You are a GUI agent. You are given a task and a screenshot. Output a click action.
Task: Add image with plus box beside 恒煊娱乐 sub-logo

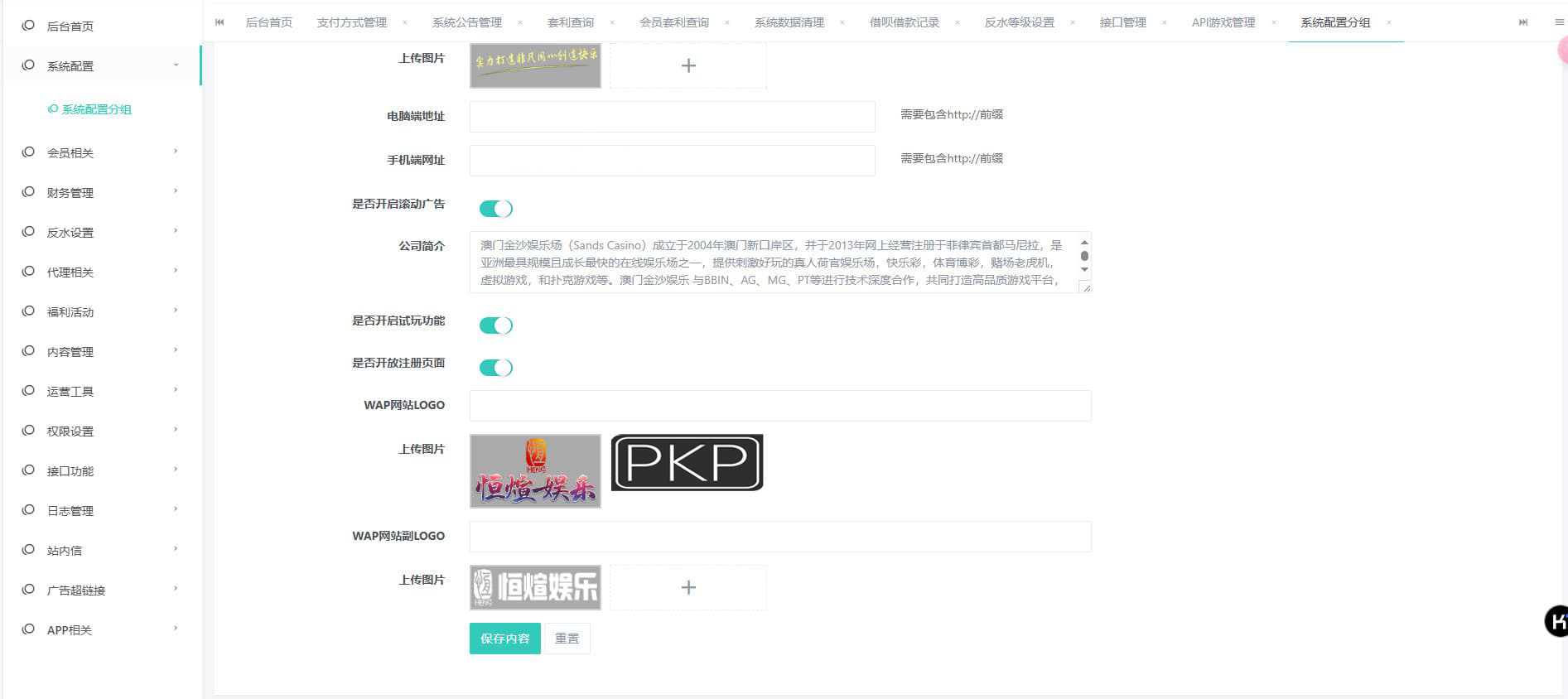pos(688,587)
